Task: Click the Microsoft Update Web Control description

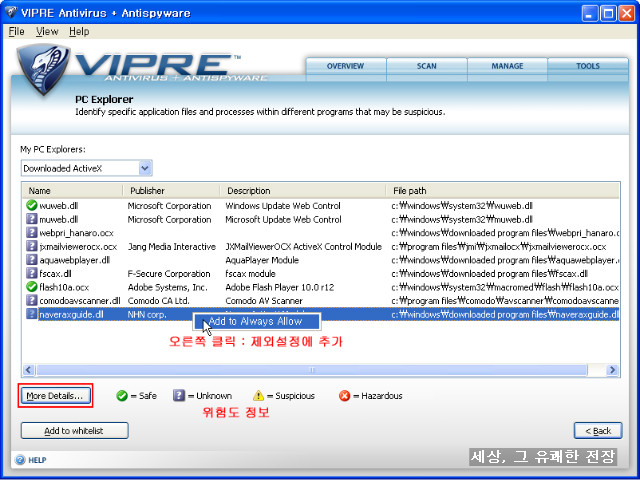Action: (x=283, y=220)
